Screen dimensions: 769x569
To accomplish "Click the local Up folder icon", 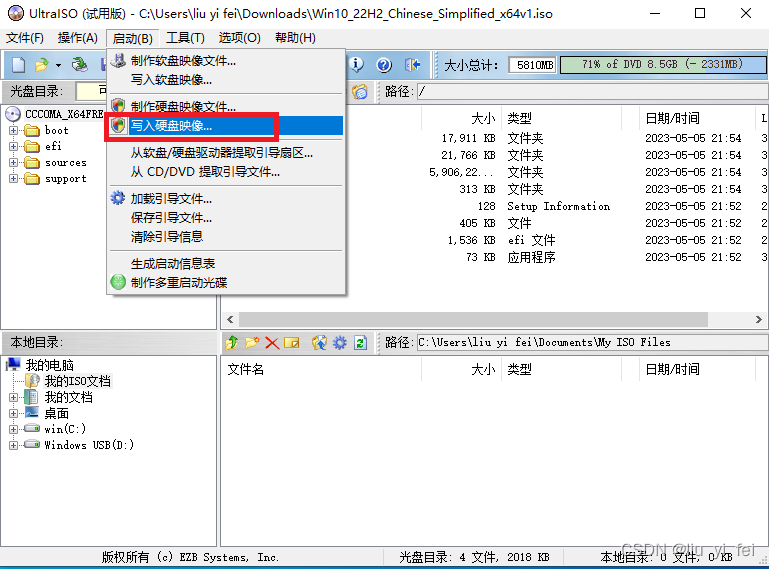I will click(x=231, y=342).
